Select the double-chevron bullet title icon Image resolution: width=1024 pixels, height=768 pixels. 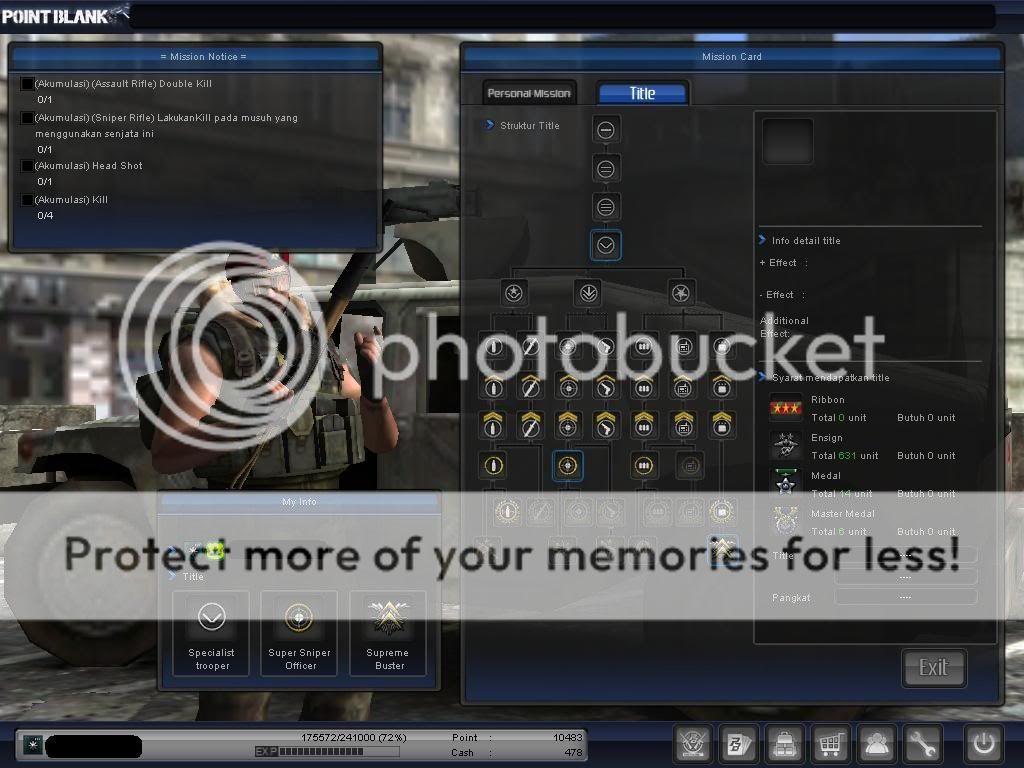click(493, 425)
